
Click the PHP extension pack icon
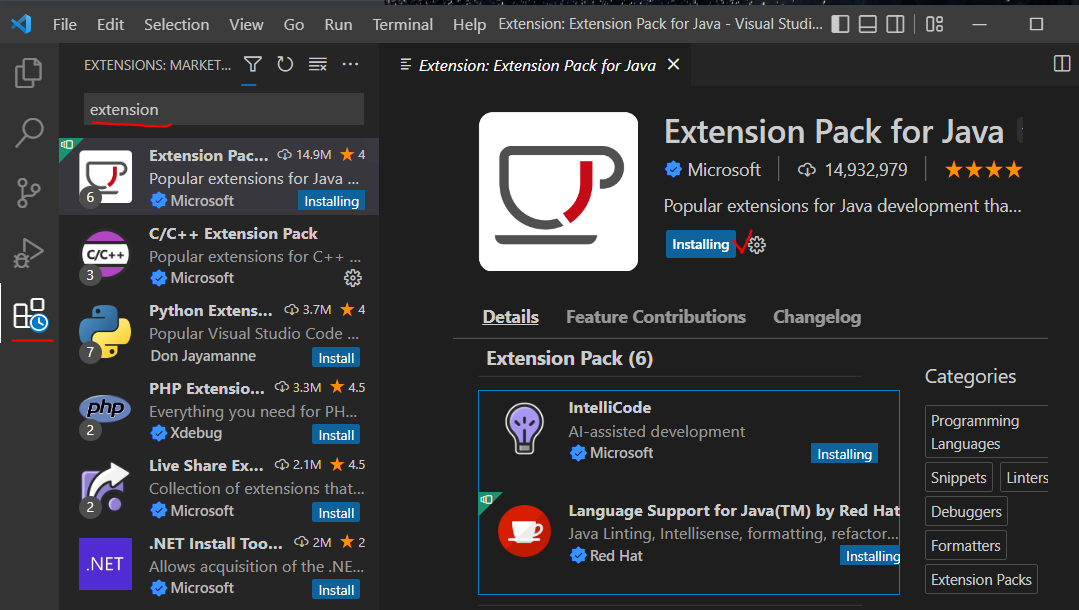pos(105,409)
